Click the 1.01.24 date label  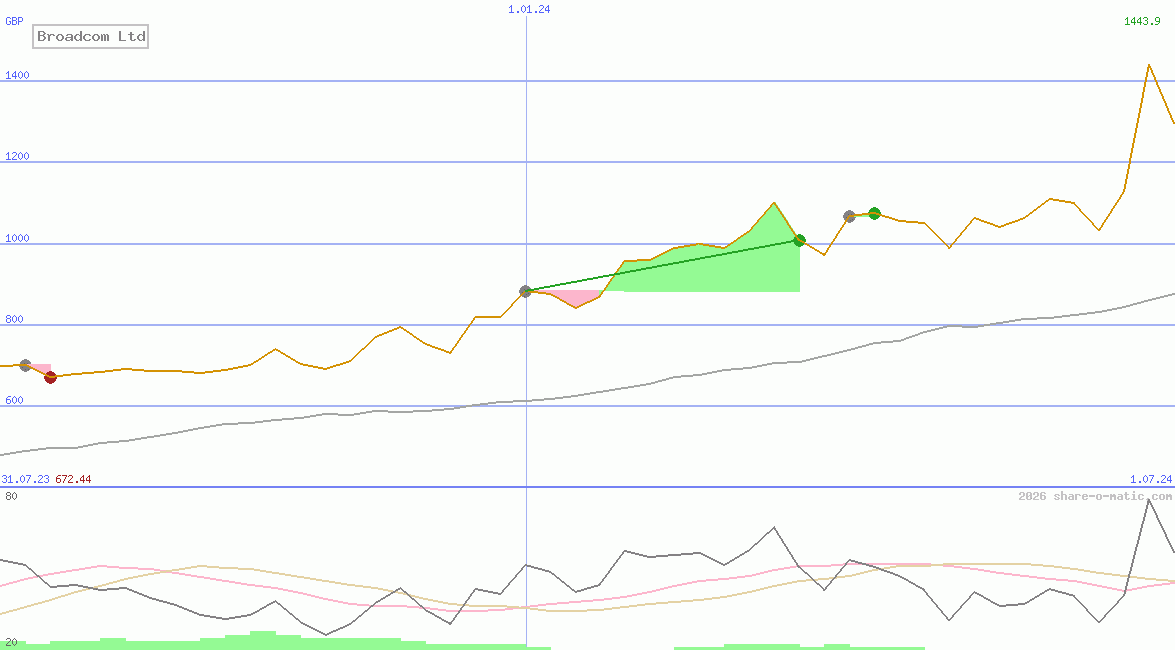point(529,9)
